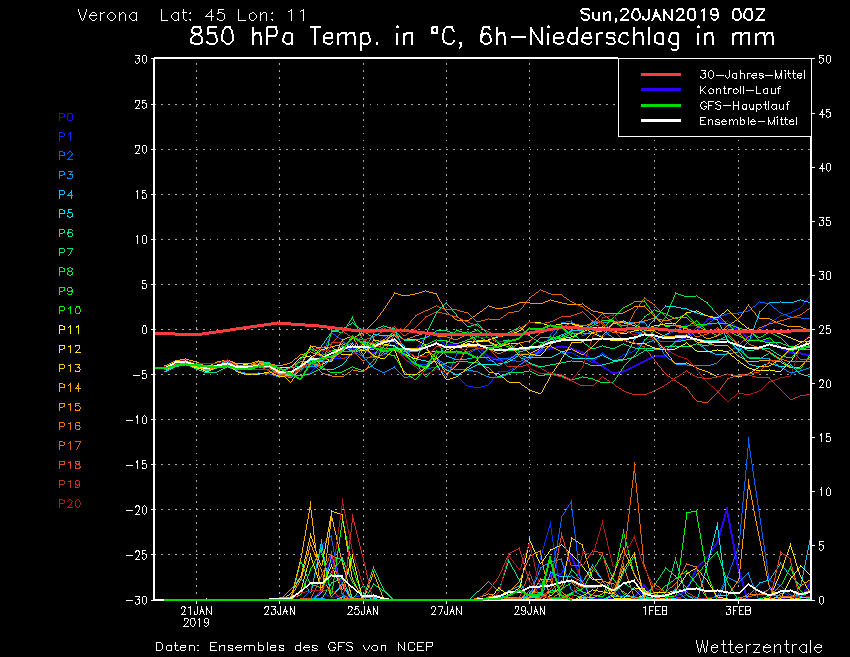
Task: Click the '35' precipitation axis value
Action: click(825, 222)
